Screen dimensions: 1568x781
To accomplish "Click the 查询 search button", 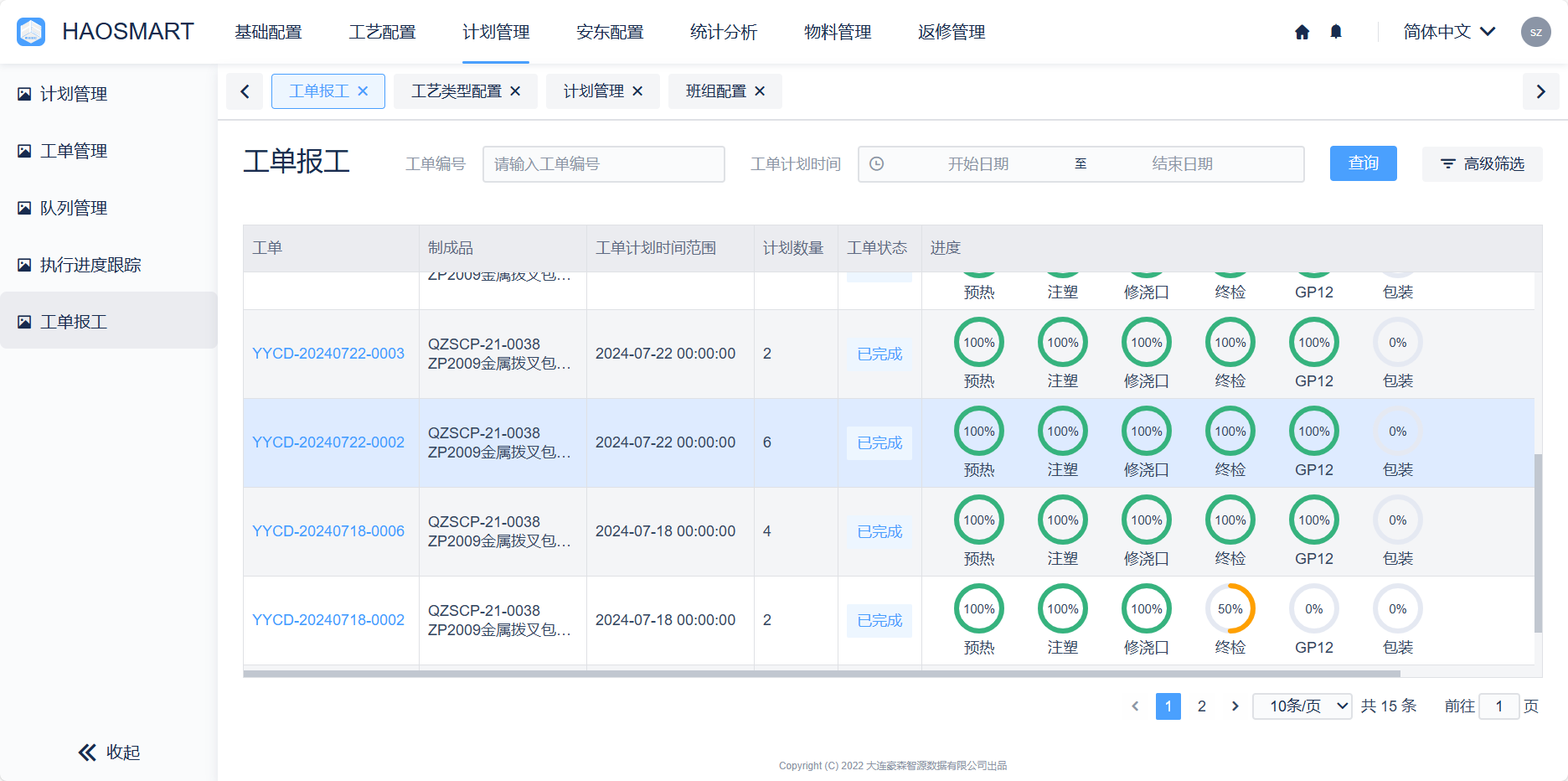I will [x=1363, y=163].
